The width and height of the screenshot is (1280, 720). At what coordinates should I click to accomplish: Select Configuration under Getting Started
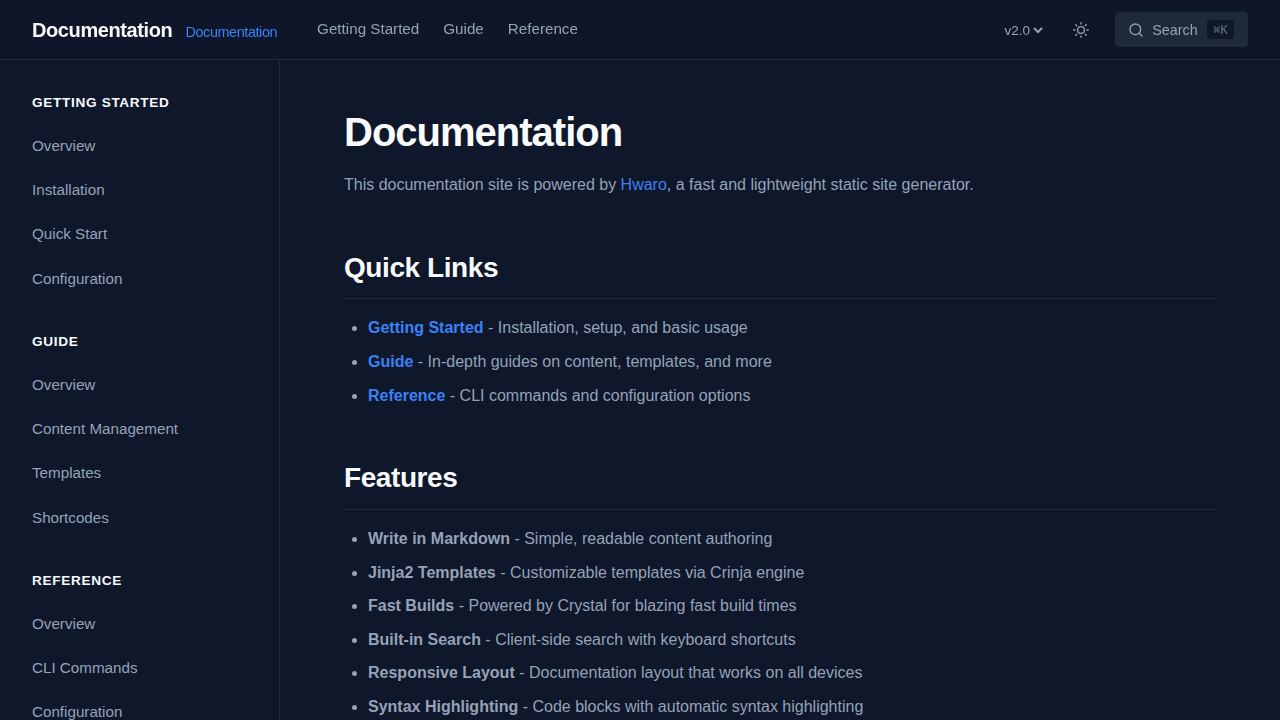click(77, 278)
